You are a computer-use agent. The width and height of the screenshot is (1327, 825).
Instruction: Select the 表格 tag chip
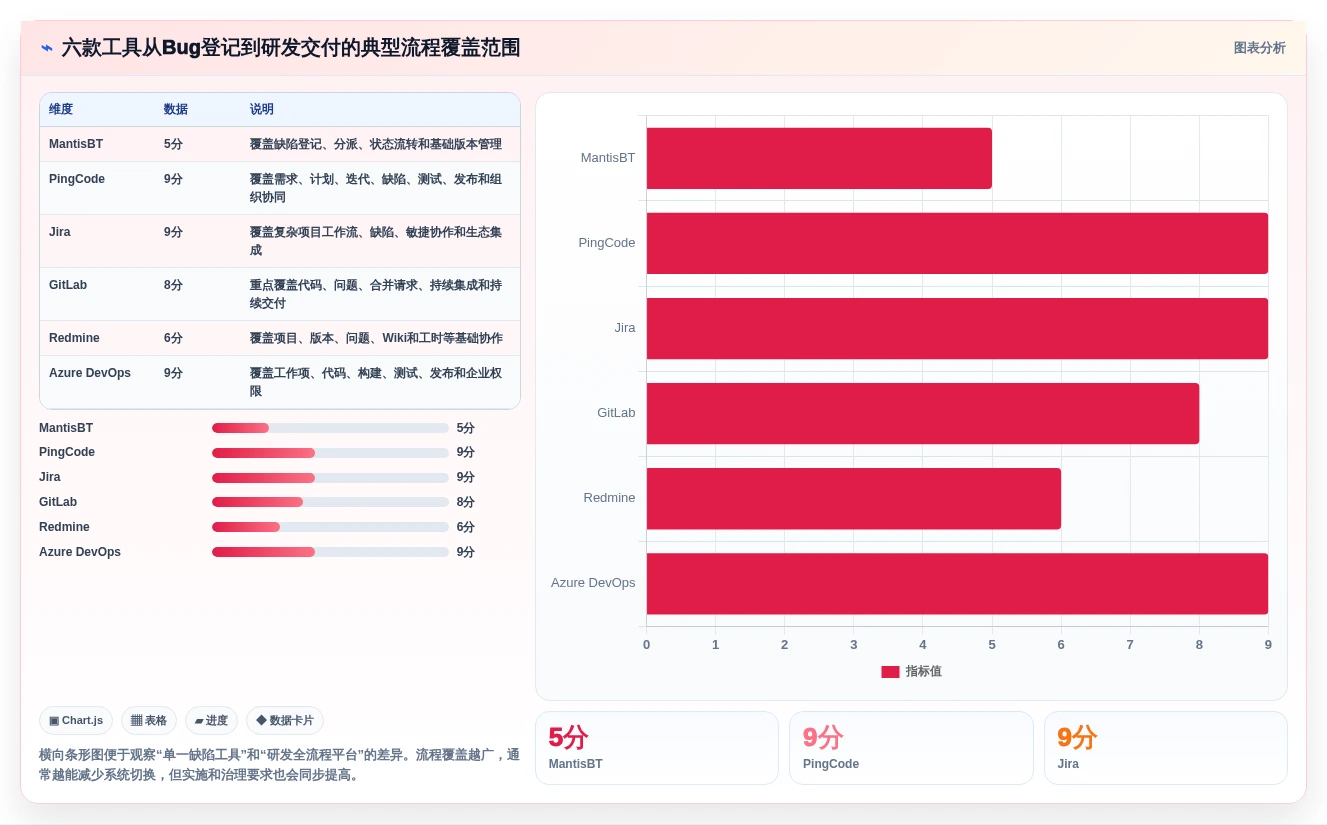point(149,720)
